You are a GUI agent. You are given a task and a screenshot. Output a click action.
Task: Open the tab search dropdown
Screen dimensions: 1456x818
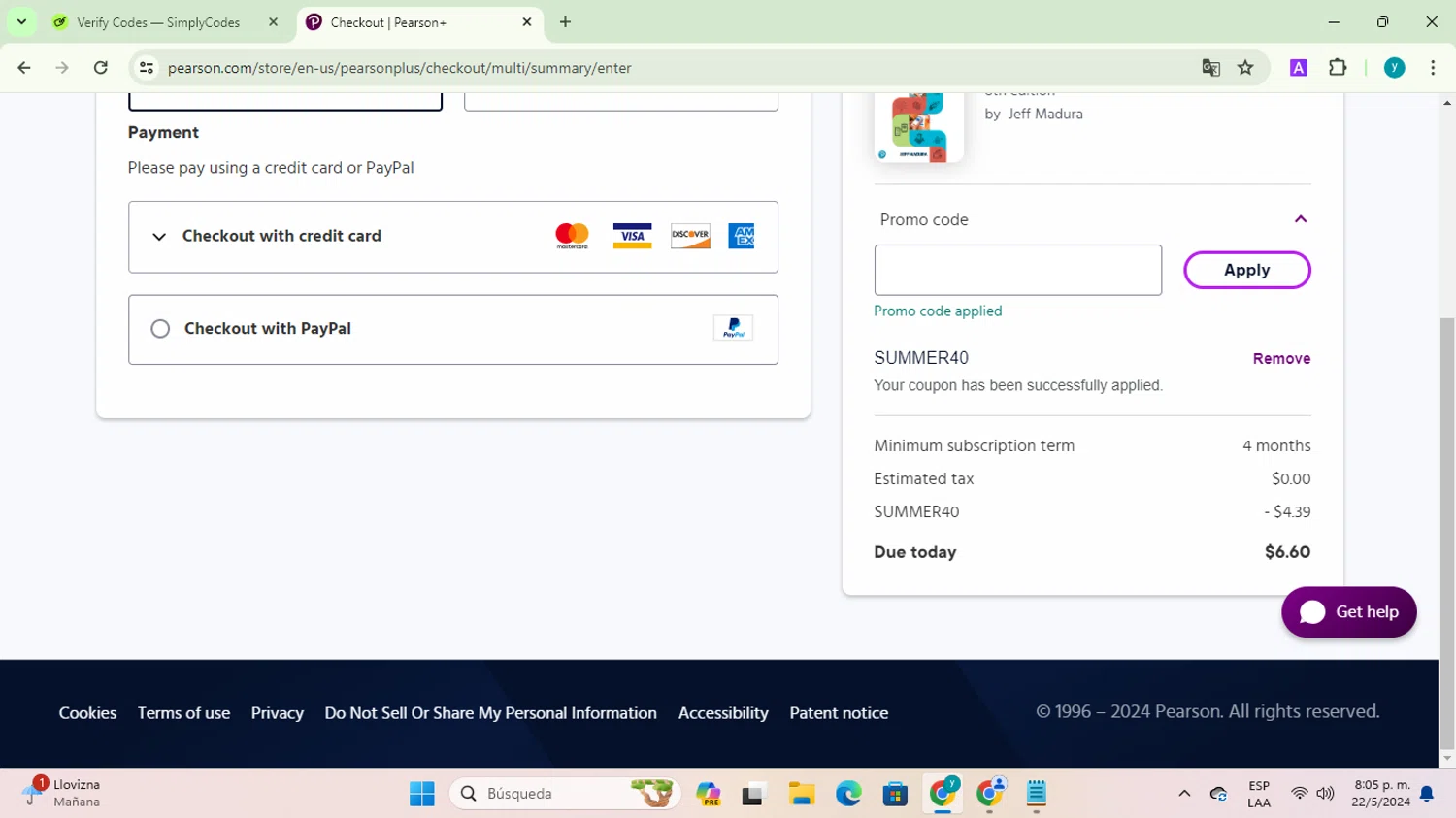pos(21,22)
